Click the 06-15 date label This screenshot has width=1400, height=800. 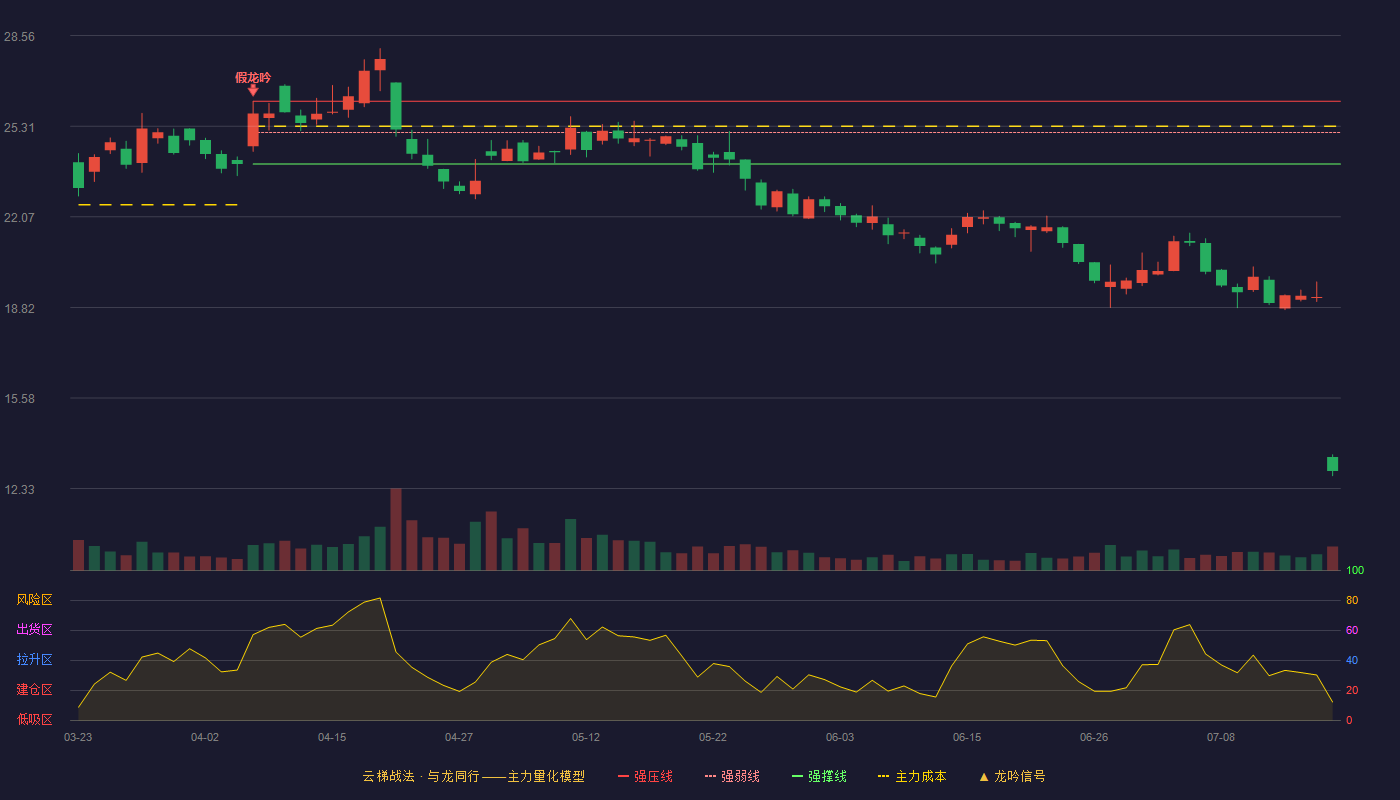coord(967,737)
